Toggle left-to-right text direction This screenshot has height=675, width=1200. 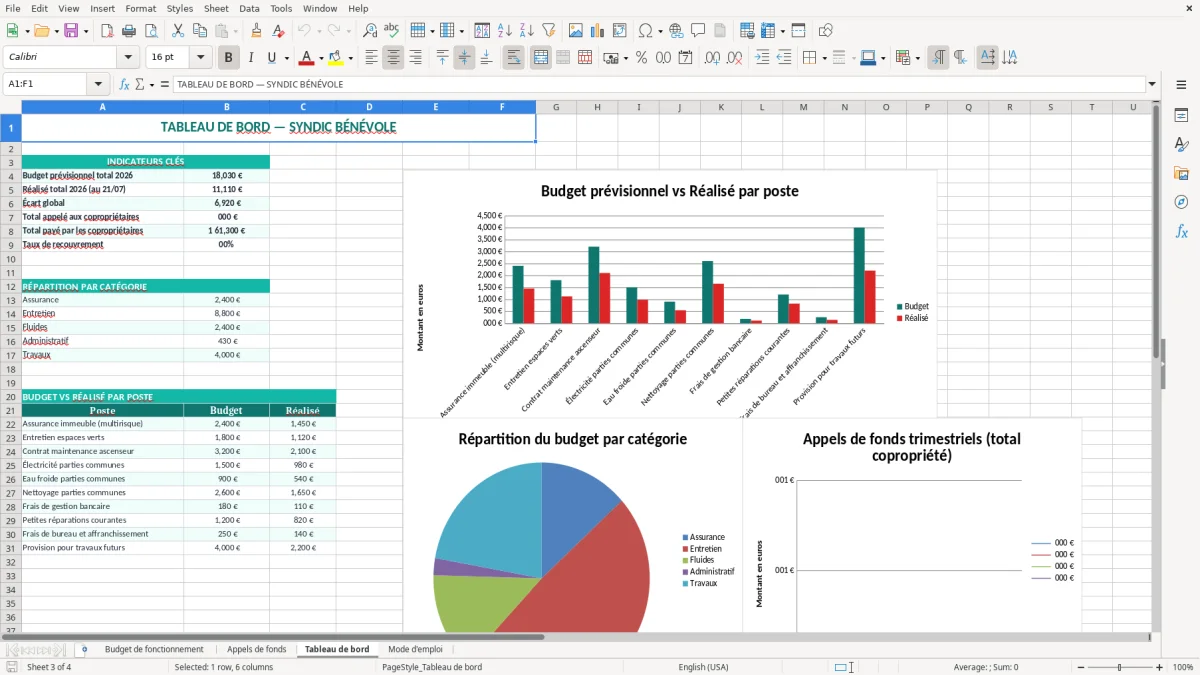[x=938, y=58]
